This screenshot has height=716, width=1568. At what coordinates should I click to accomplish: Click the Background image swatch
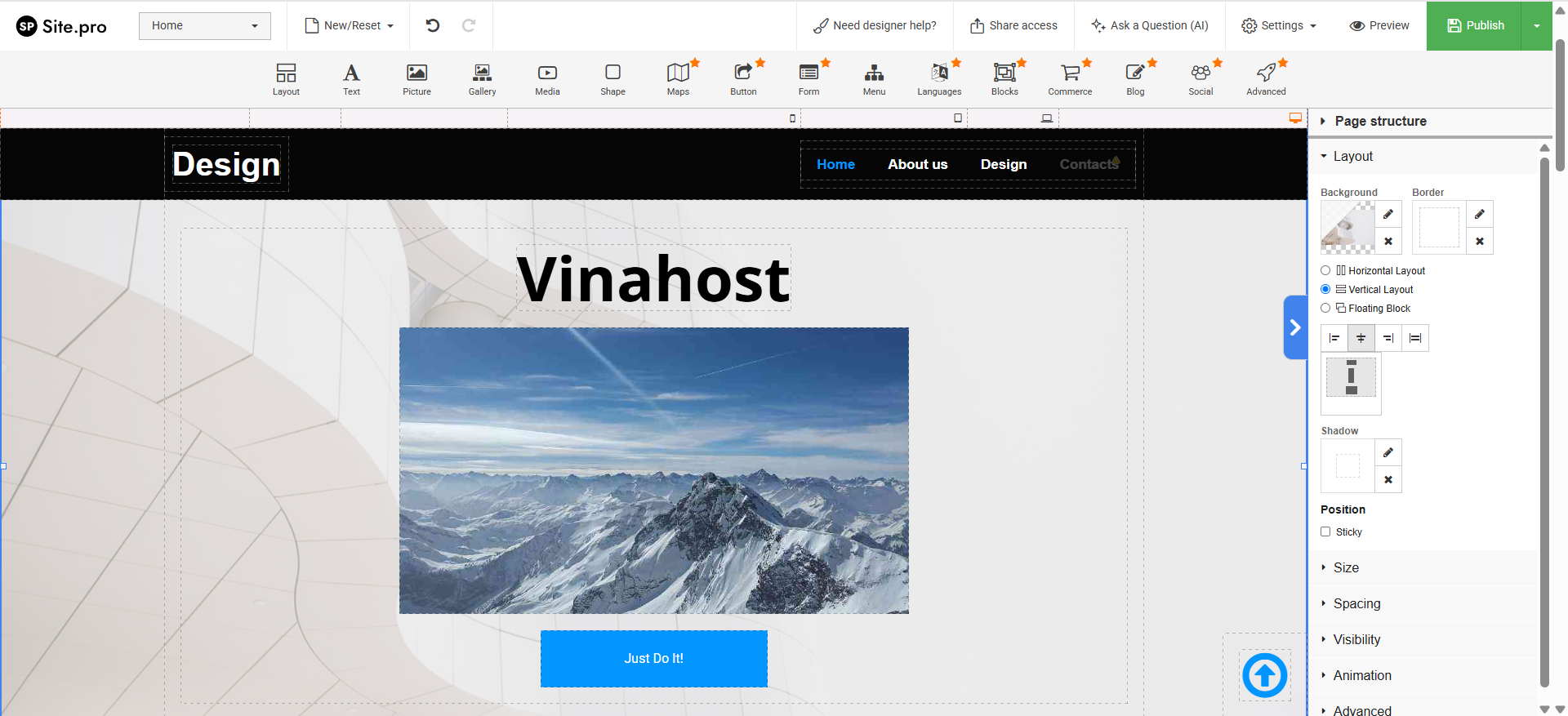(x=1347, y=228)
